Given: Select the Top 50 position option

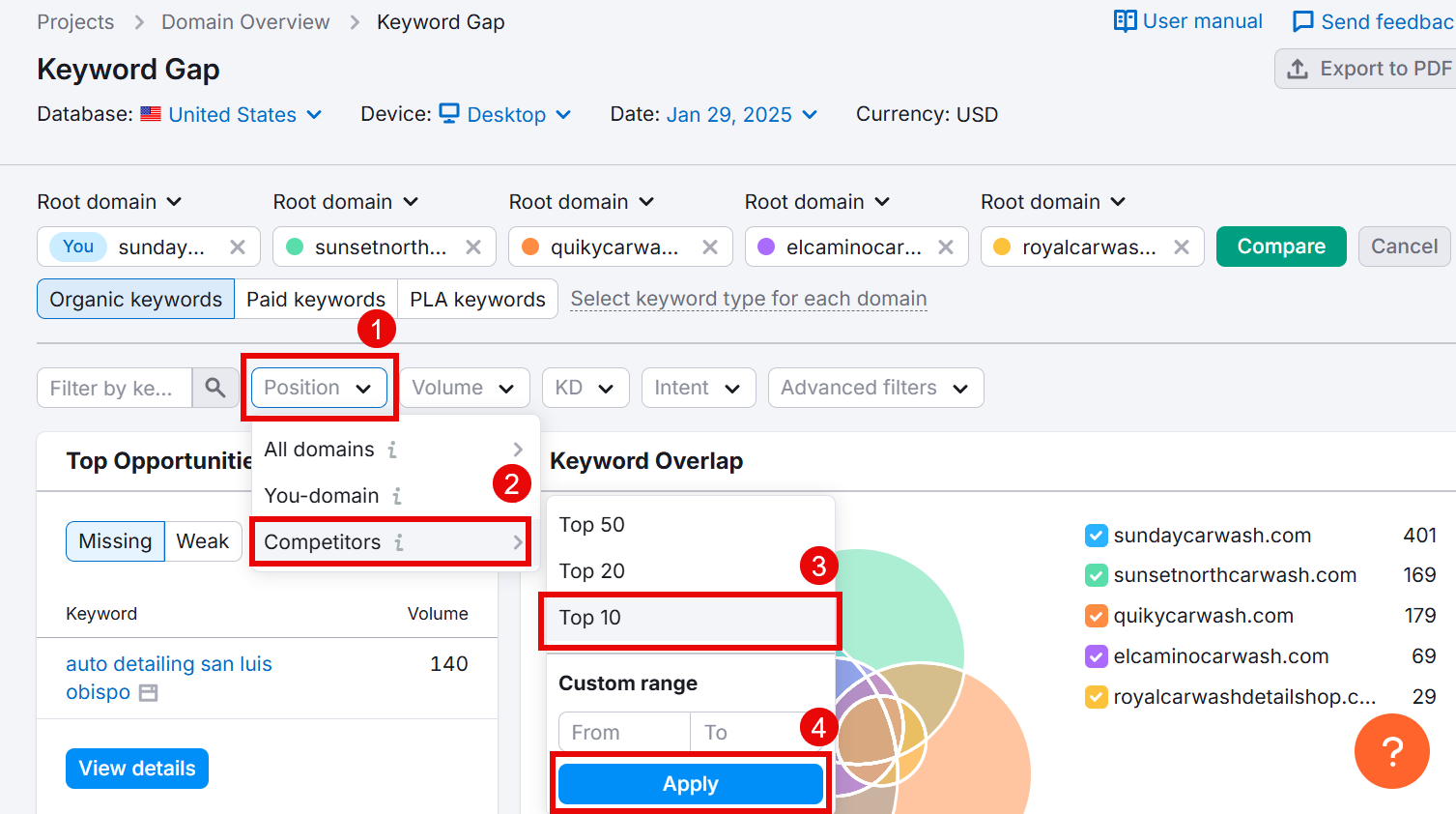Looking at the screenshot, I should point(690,525).
